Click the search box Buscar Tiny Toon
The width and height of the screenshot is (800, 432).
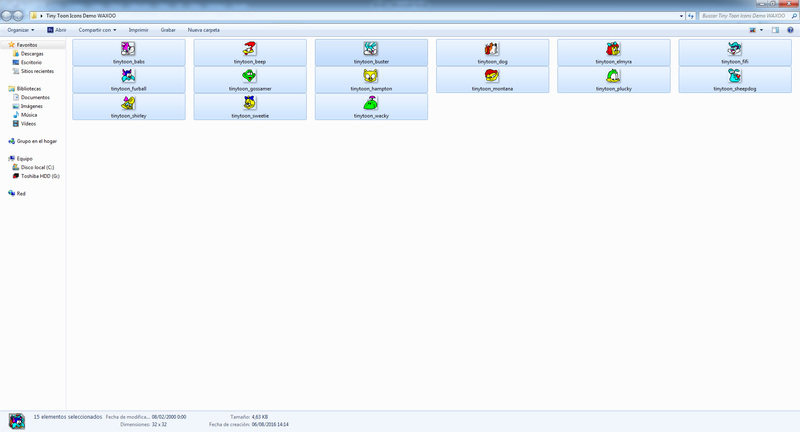tap(748, 16)
